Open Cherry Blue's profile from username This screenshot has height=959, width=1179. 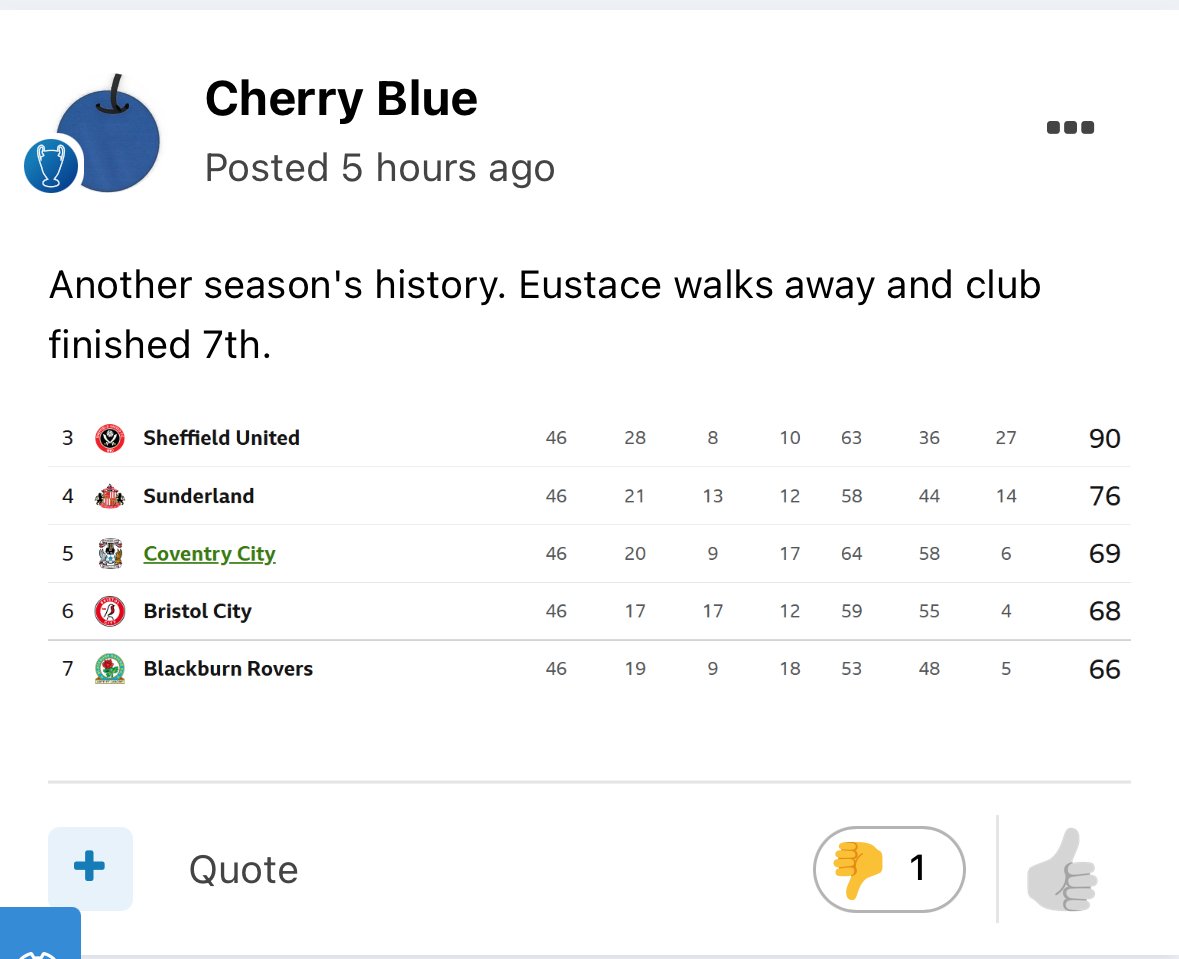point(341,99)
